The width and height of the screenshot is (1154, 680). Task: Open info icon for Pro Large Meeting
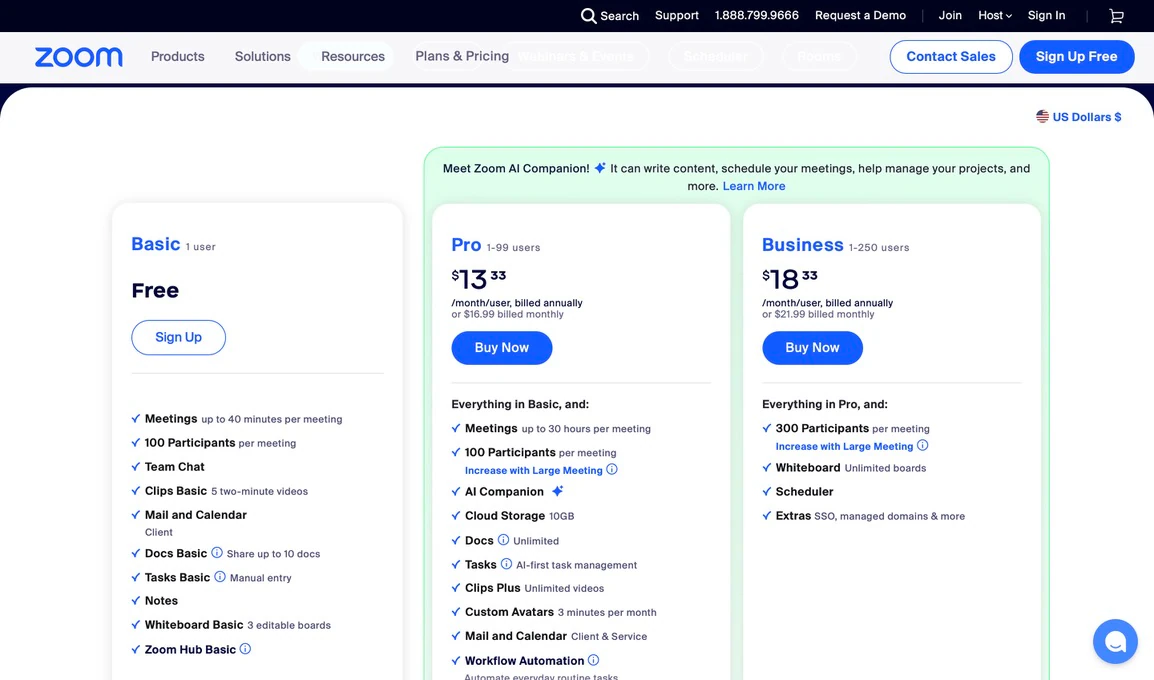[612, 470]
